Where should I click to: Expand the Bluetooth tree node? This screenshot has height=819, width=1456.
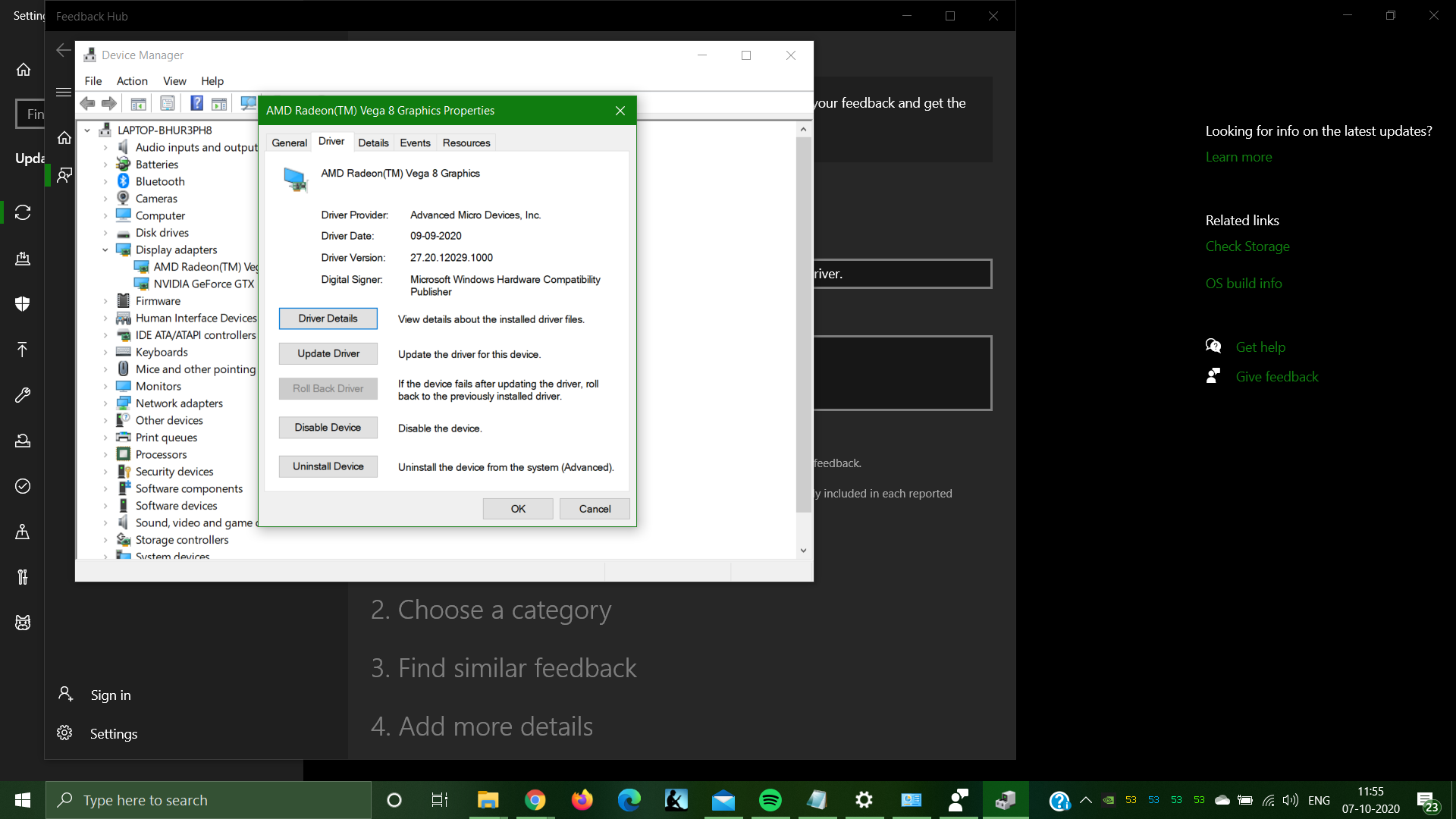105,181
